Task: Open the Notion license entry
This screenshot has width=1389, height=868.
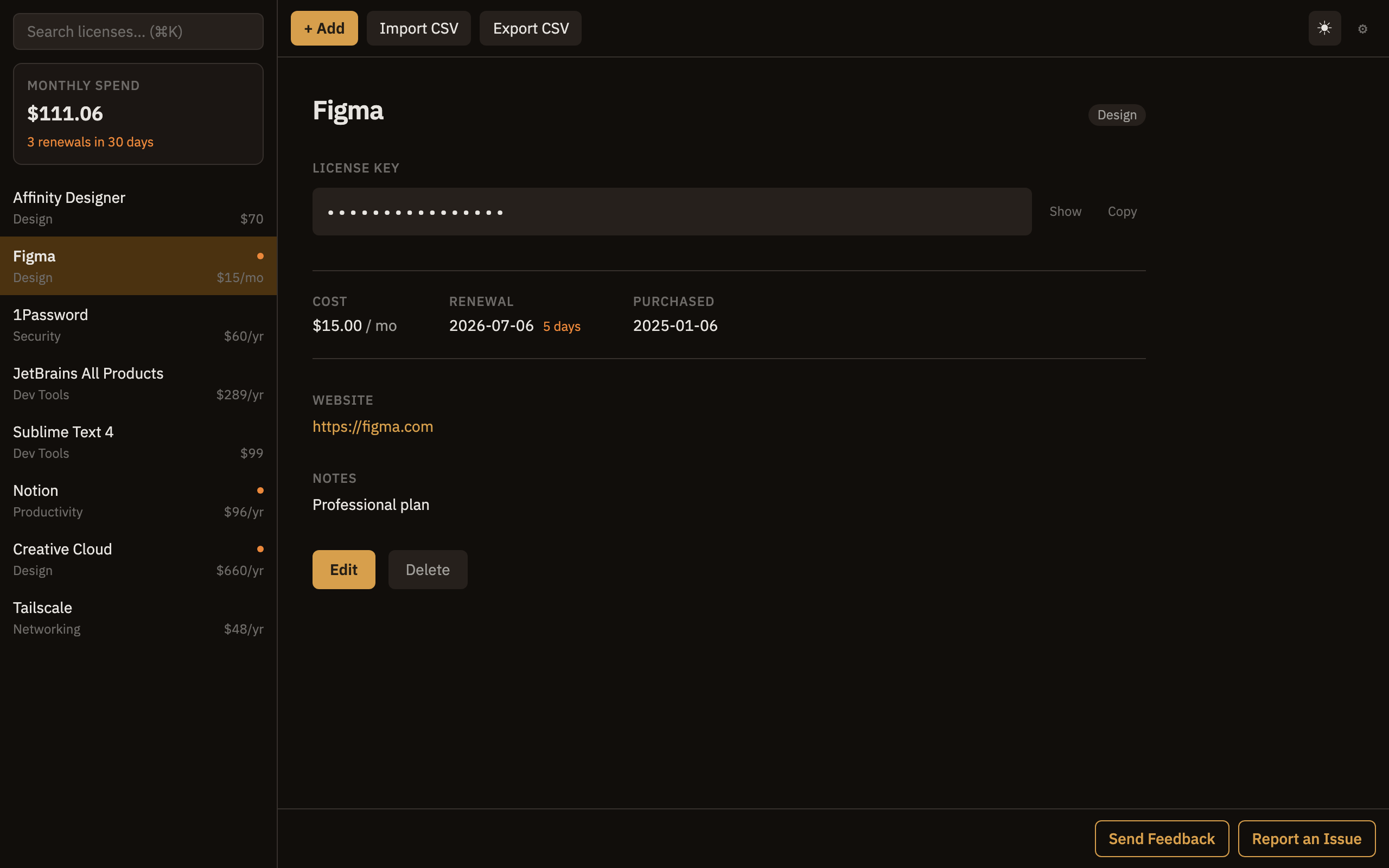Action: (138, 500)
